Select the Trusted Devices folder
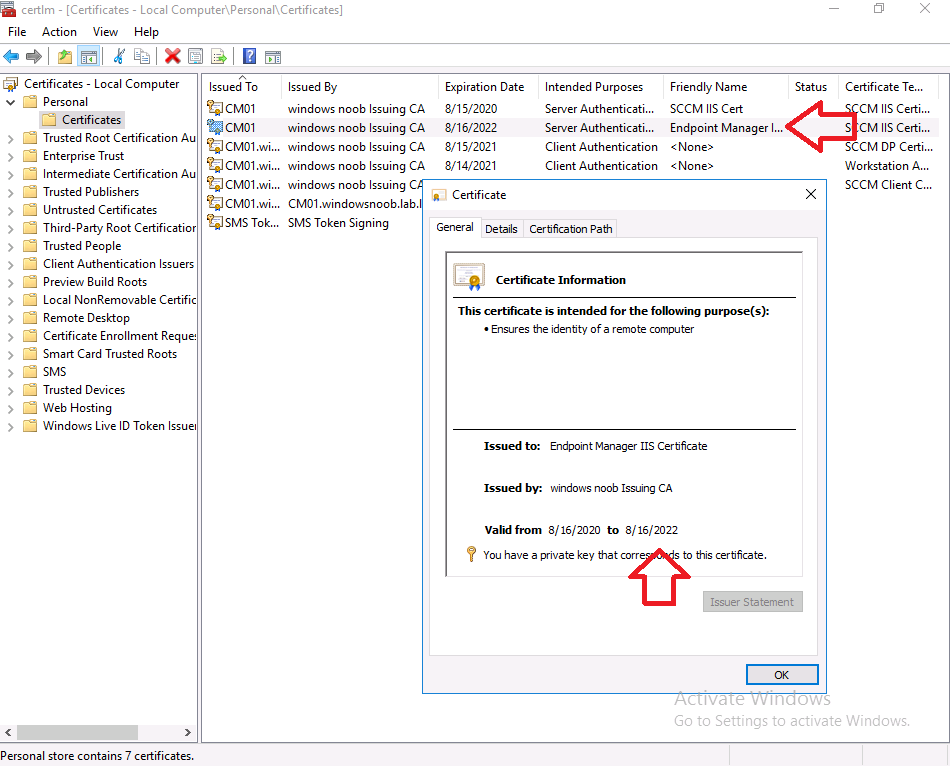 click(84, 390)
